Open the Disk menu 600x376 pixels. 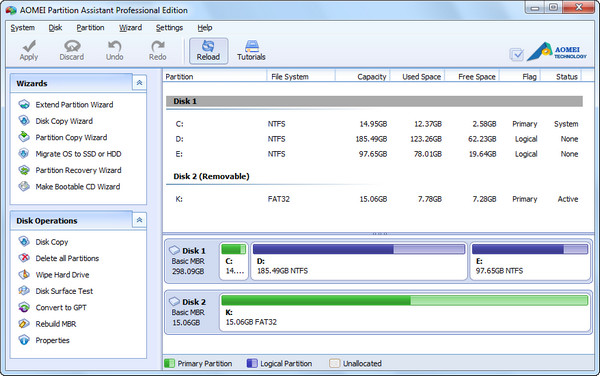(x=55, y=28)
